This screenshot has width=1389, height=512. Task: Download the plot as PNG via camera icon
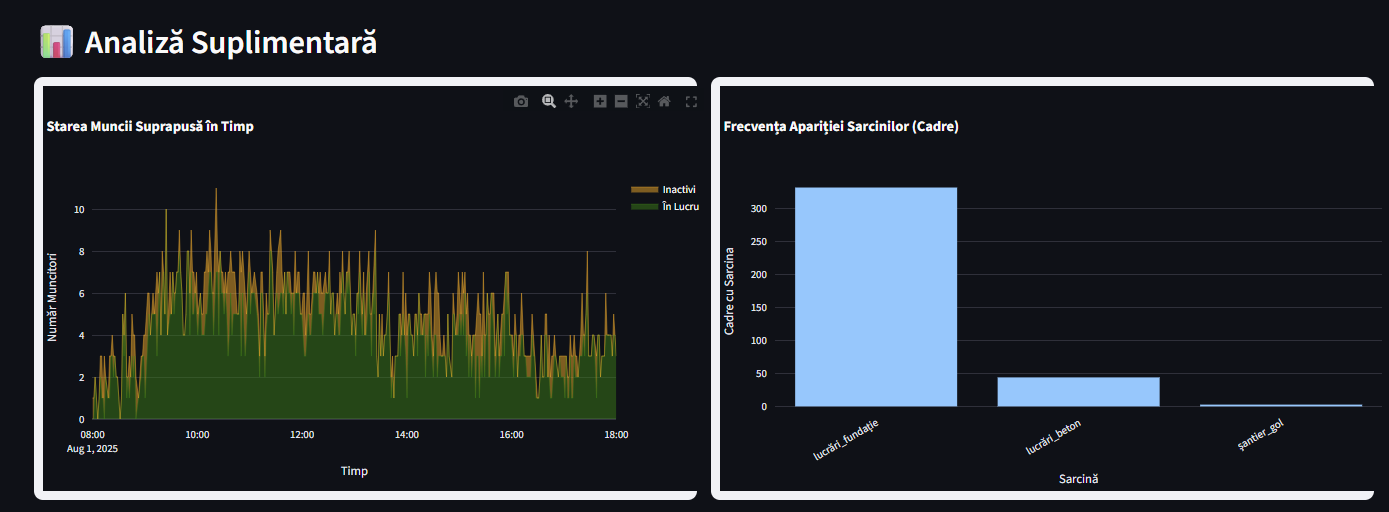pos(521,101)
